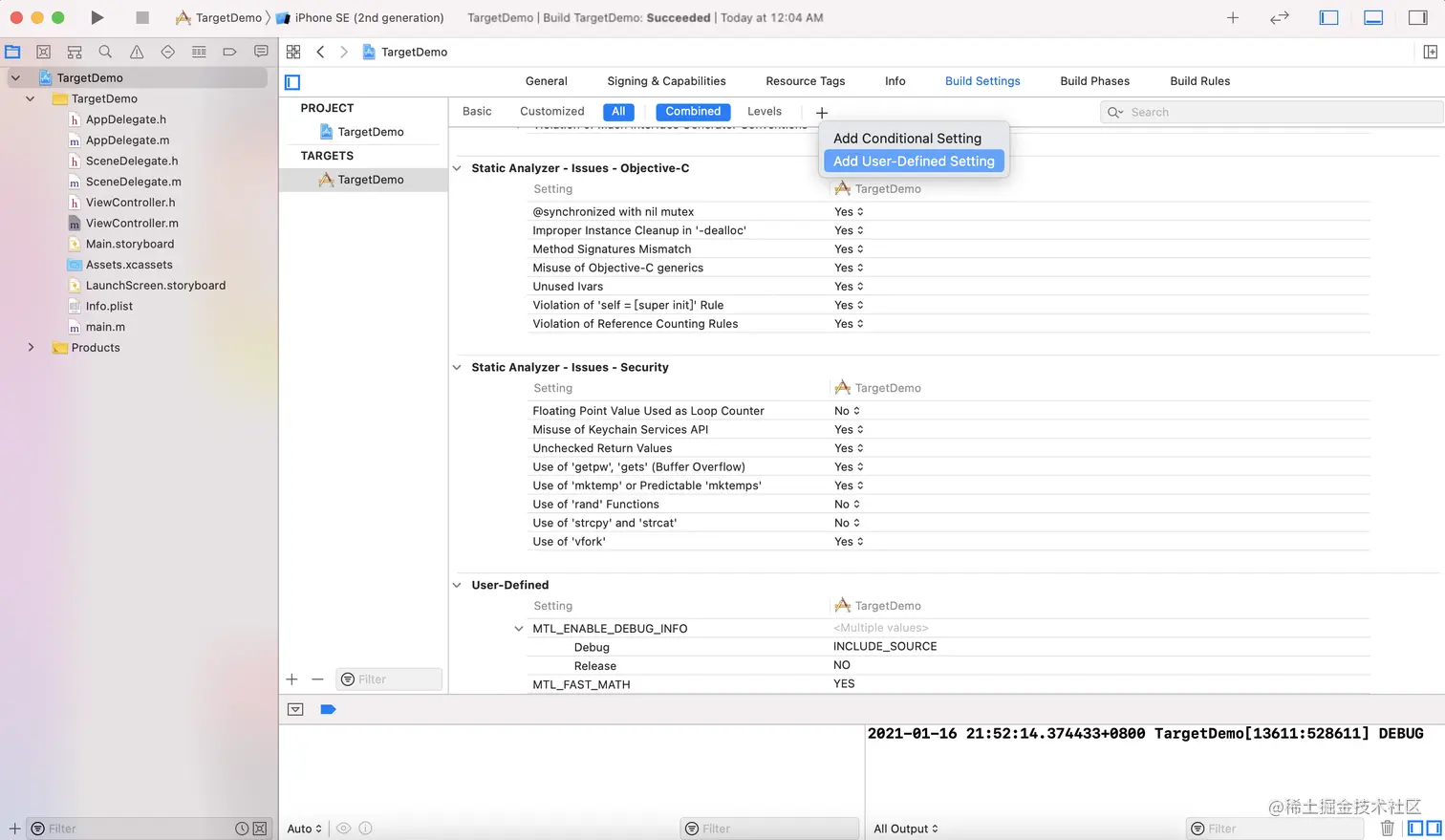Switch to the Build Phases tab
The height and width of the screenshot is (840, 1445).
click(x=1094, y=81)
